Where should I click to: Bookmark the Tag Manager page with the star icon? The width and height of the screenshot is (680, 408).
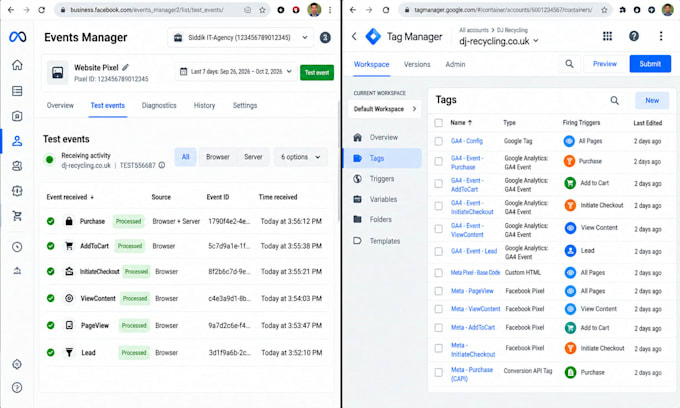tap(604, 10)
